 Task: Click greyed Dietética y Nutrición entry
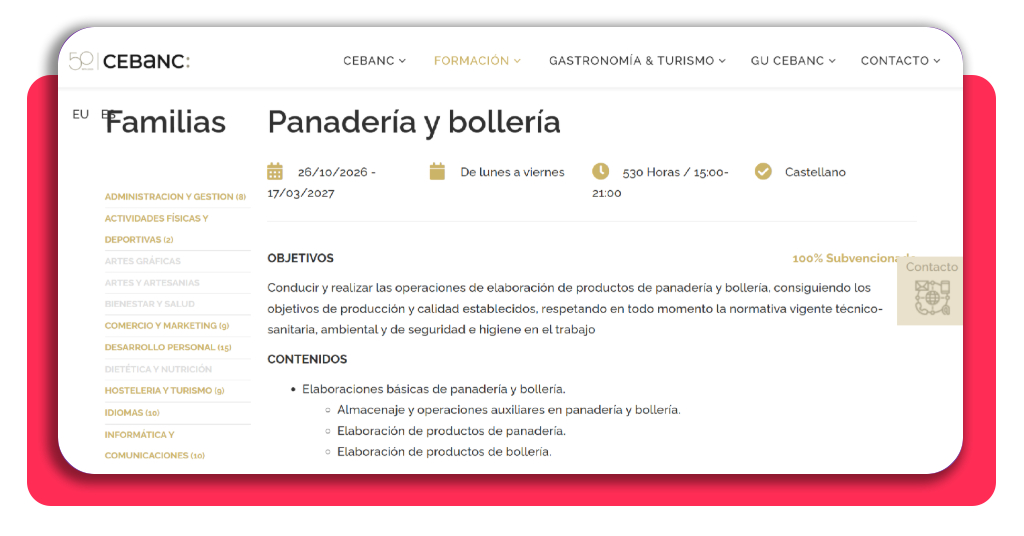coord(158,369)
